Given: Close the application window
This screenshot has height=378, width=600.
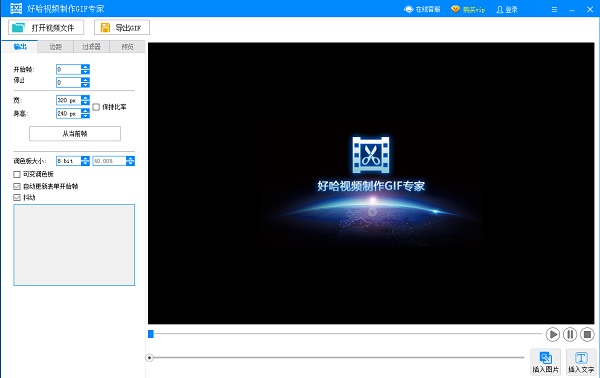Looking at the screenshot, I should click(x=590, y=9).
